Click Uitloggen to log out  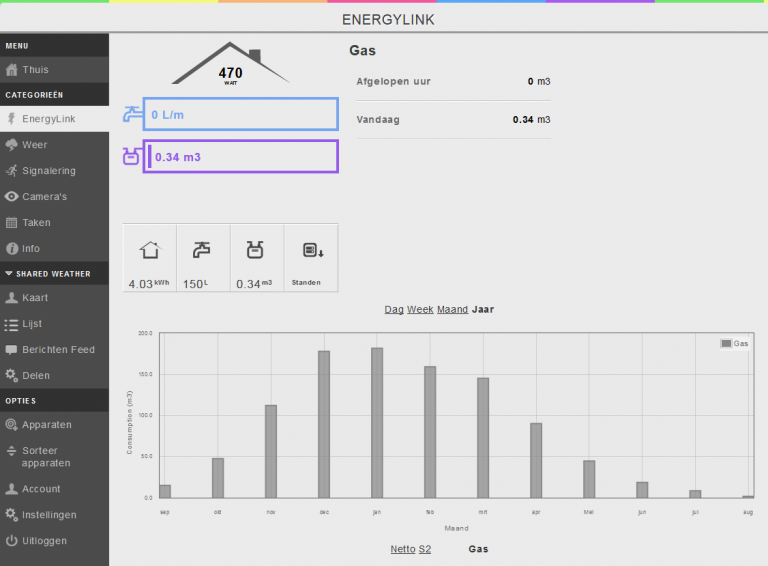pos(44,541)
